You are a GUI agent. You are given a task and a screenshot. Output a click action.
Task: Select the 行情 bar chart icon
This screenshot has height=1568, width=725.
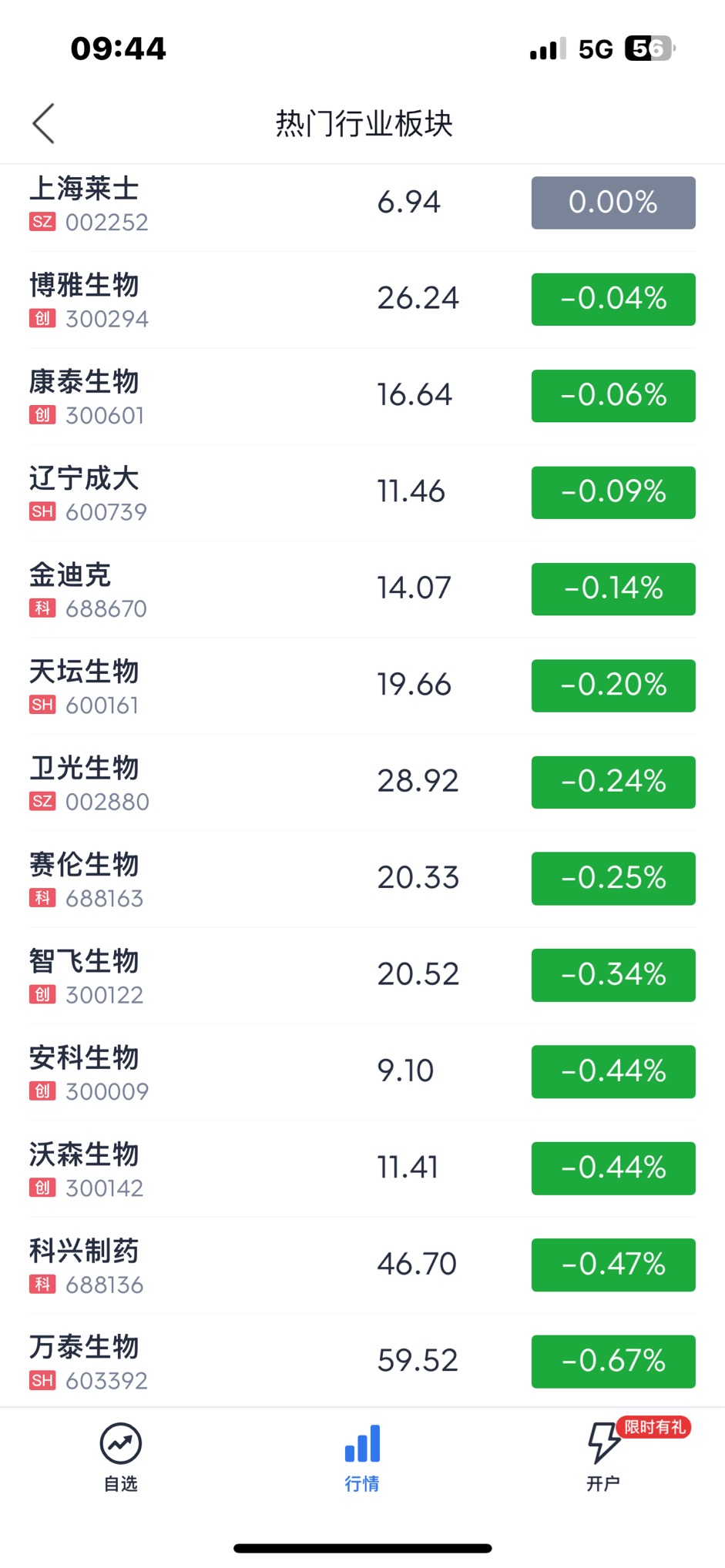pyautogui.click(x=362, y=1443)
